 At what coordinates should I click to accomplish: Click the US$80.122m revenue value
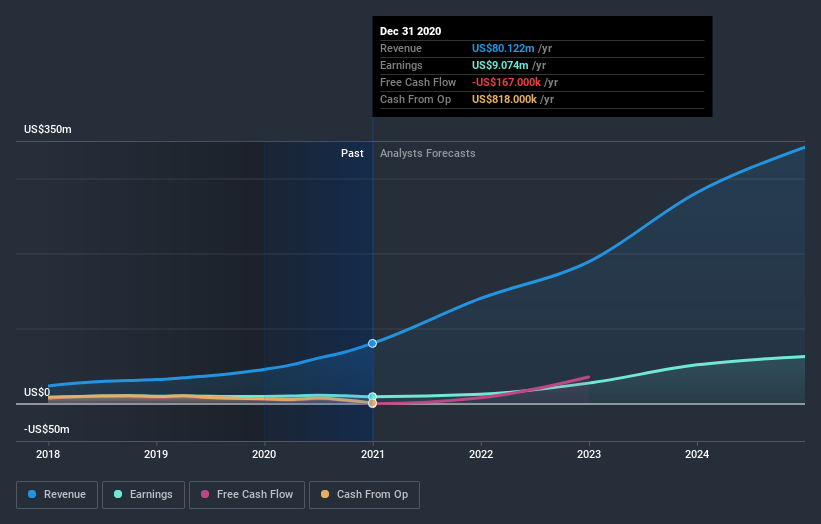(x=503, y=48)
